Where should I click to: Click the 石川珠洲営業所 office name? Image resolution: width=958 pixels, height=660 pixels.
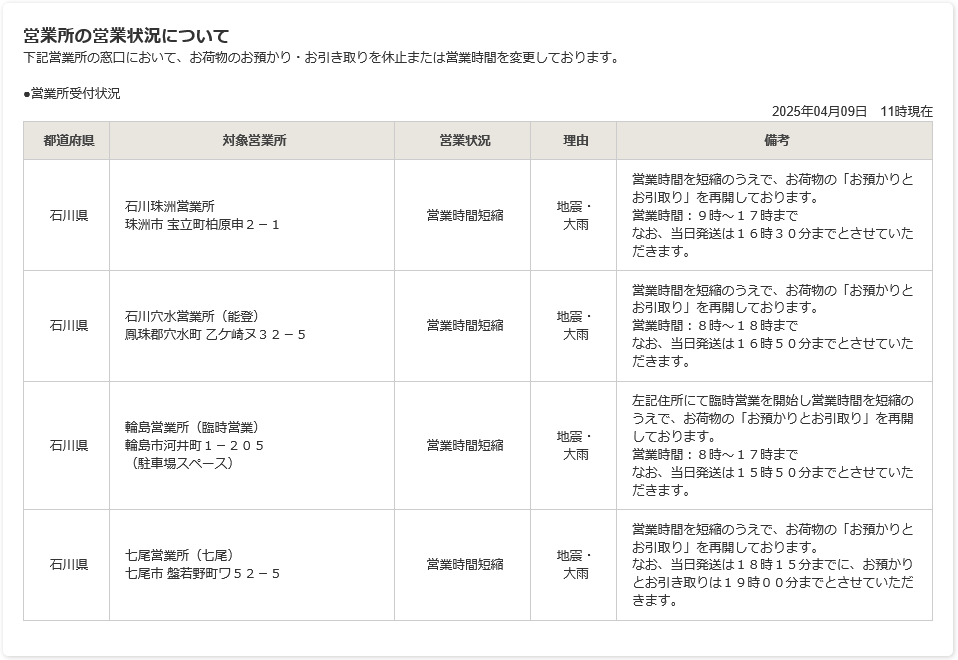[x=170, y=206]
